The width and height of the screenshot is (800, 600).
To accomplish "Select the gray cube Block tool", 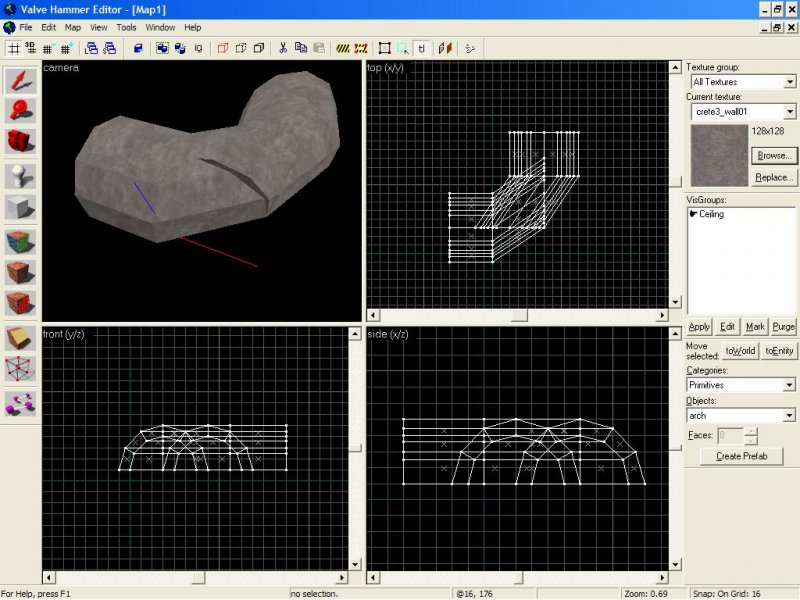I will point(20,207).
